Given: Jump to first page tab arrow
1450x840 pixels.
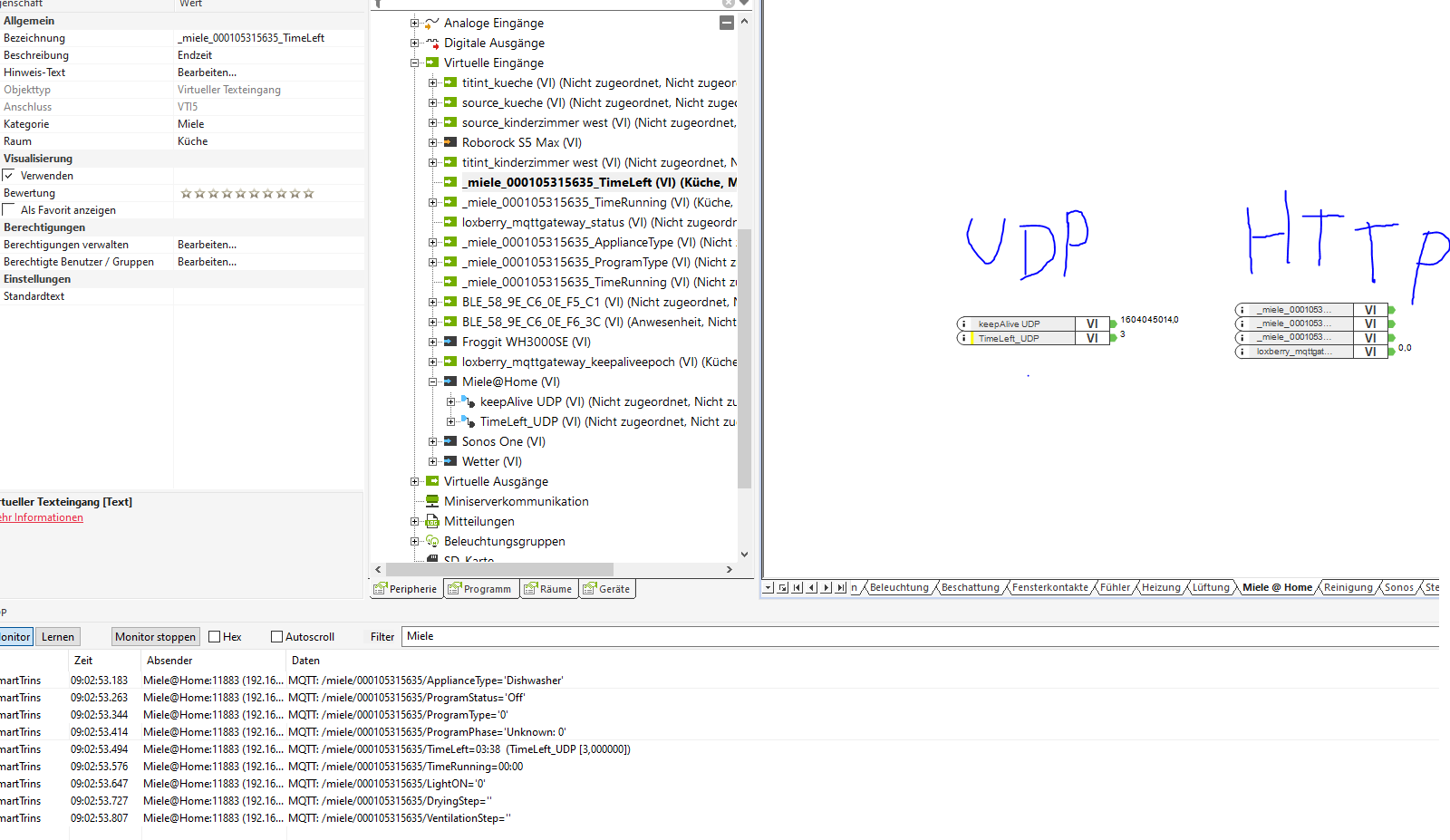Looking at the screenshot, I should pyautogui.click(x=797, y=587).
